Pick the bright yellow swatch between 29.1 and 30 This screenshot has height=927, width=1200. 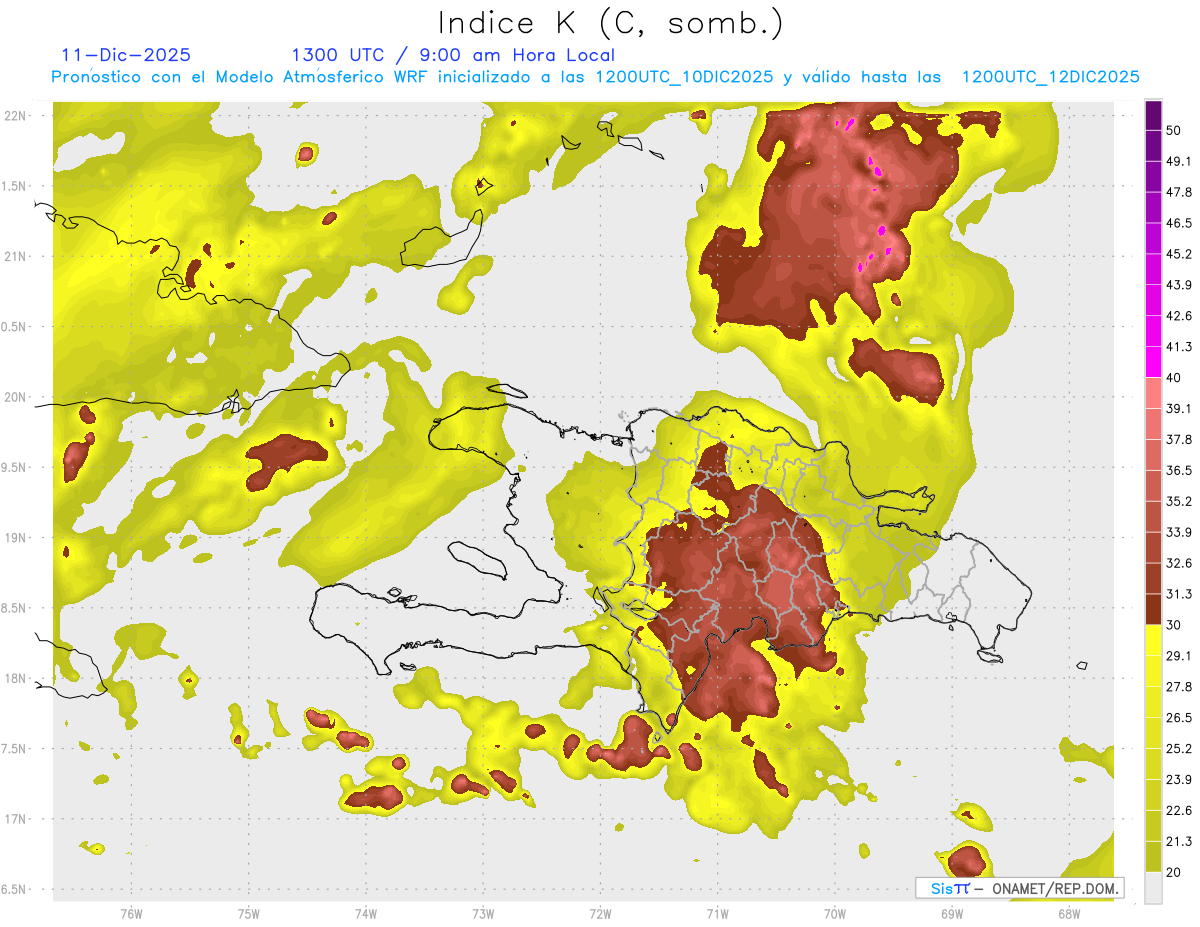tap(1153, 640)
